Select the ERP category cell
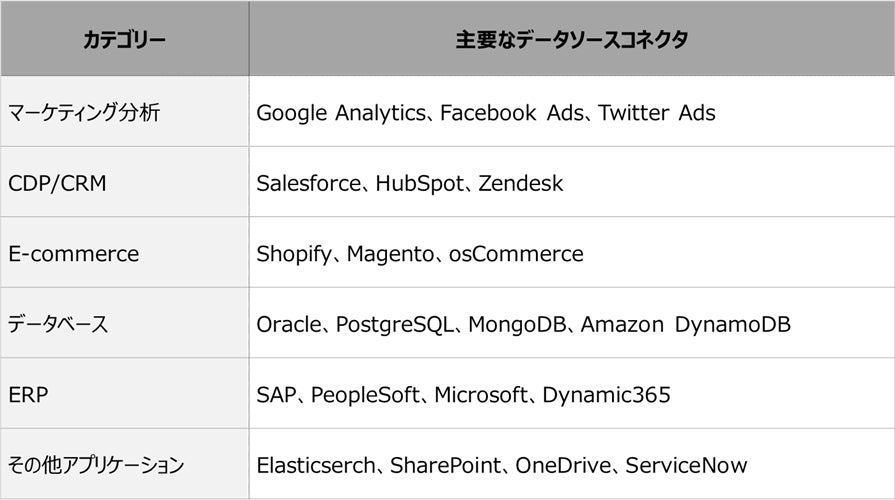Screen dimensions: 895x500 click(28, 395)
